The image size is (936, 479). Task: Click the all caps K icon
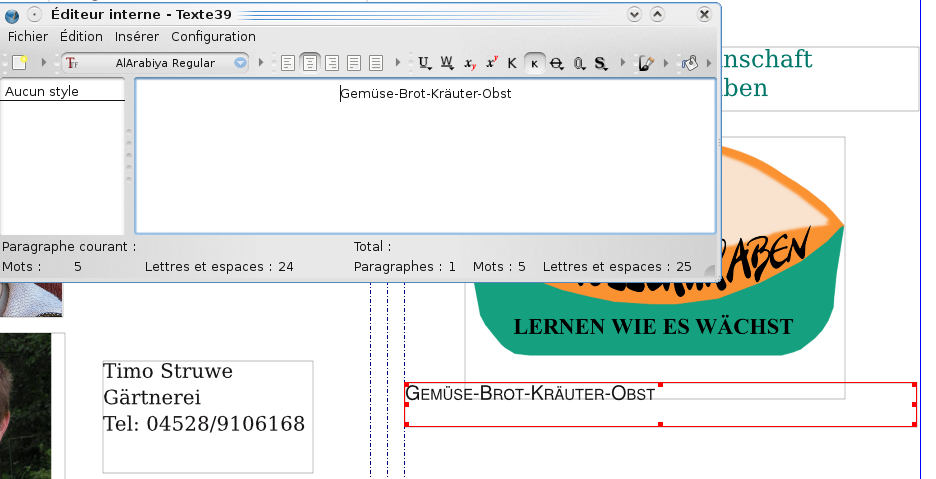512,63
